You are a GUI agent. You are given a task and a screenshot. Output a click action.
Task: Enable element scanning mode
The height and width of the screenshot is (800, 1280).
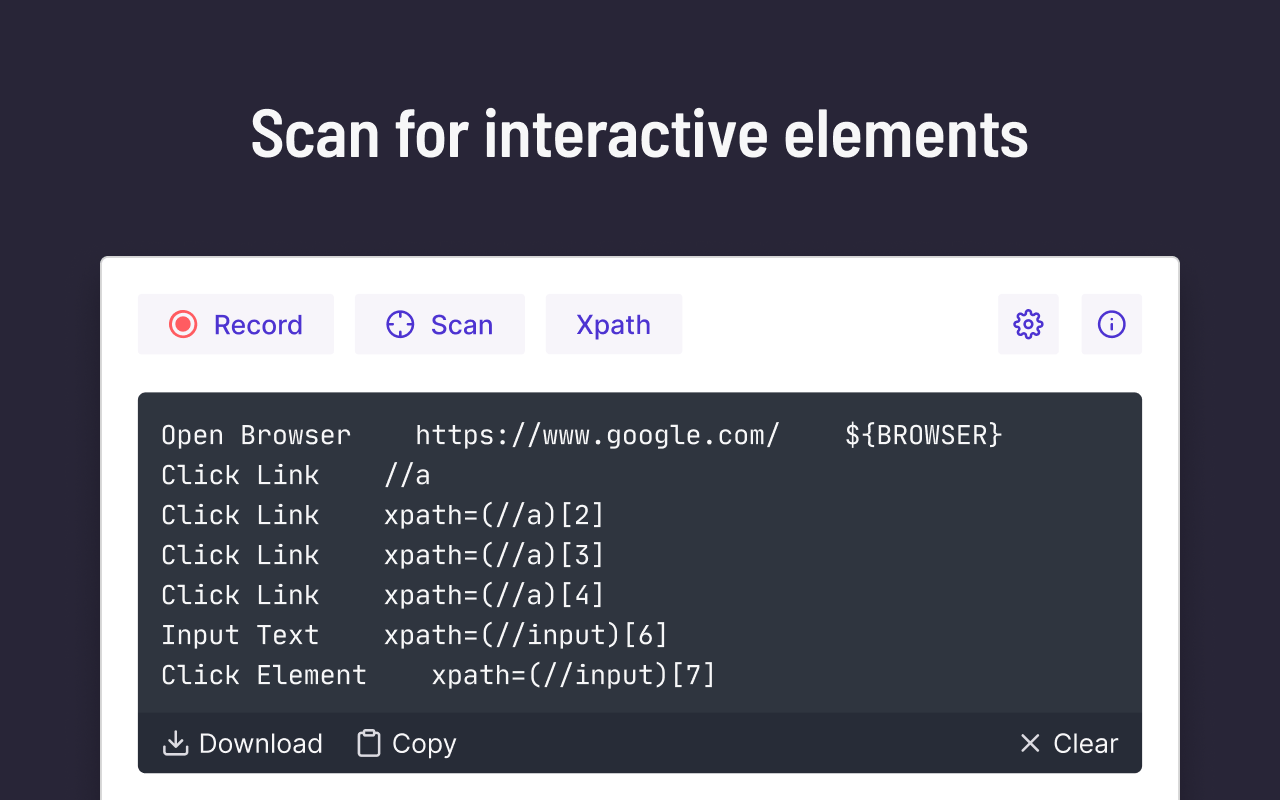tap(439, 324)
